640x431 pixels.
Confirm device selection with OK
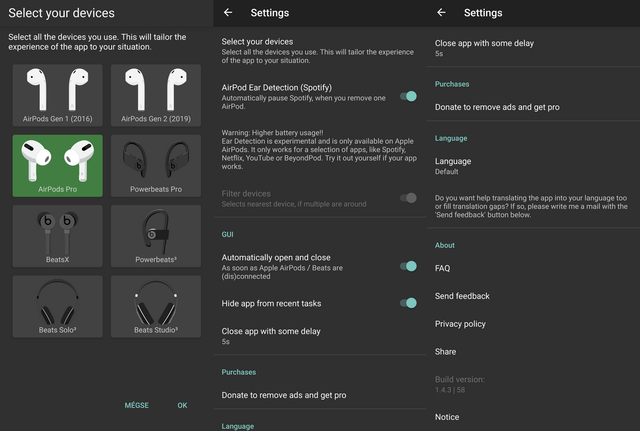(x=182, y=405)
